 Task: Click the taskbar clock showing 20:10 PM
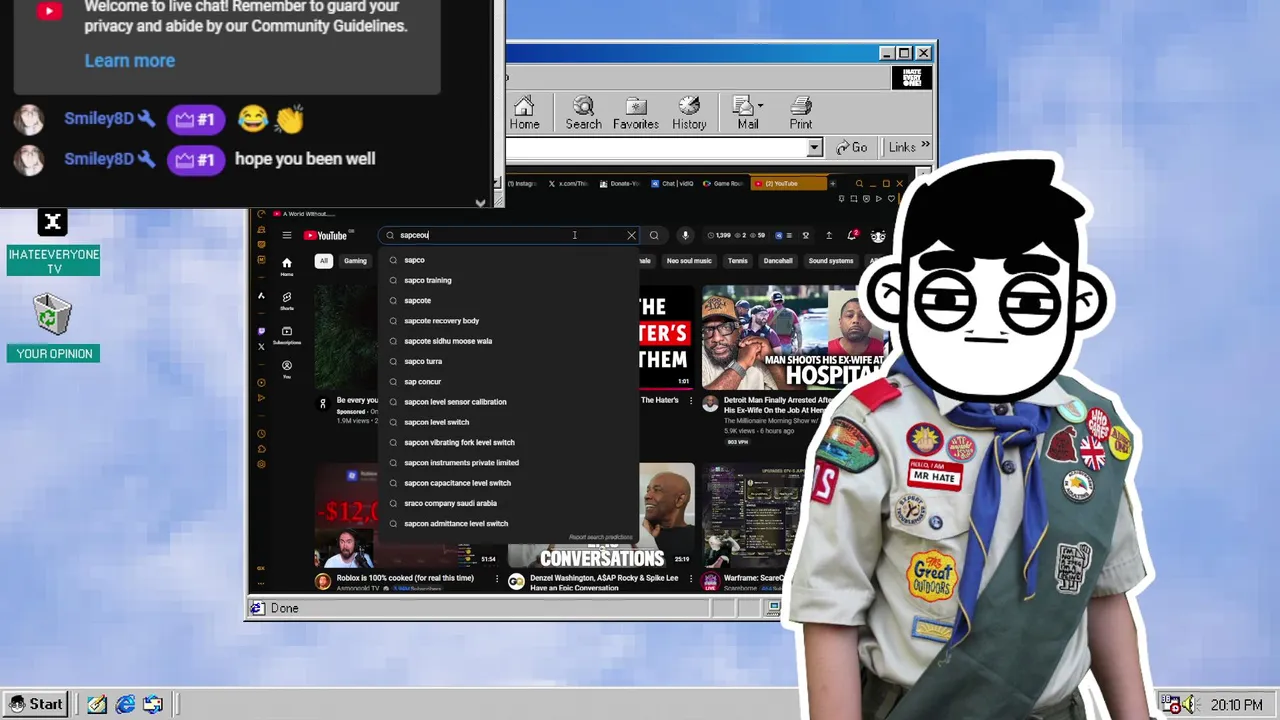[1236, 705]
